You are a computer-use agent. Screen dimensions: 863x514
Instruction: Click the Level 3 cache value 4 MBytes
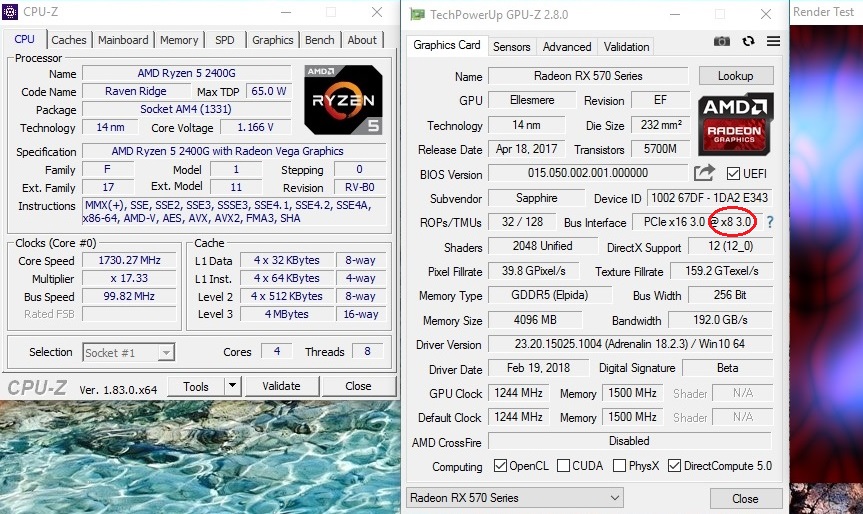287,314
